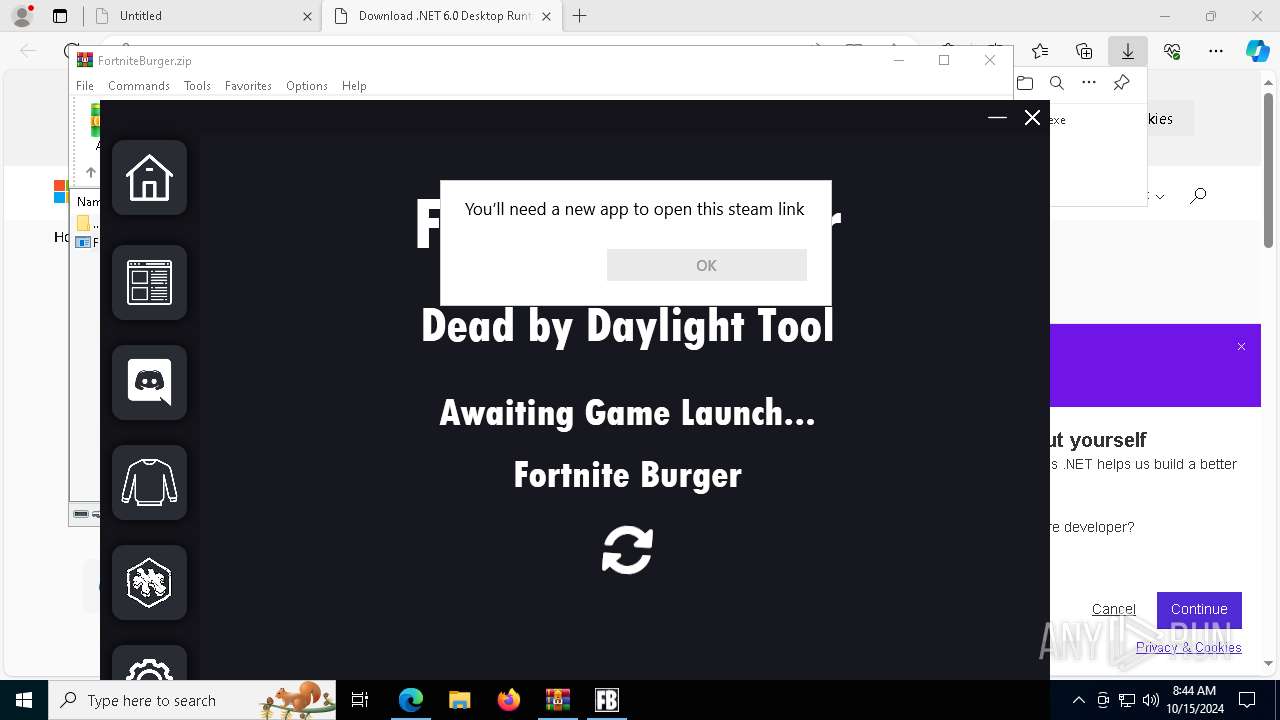Switch to WinRAR on the taskbar
The image size is (1280, 720).
tap(557, 700)
